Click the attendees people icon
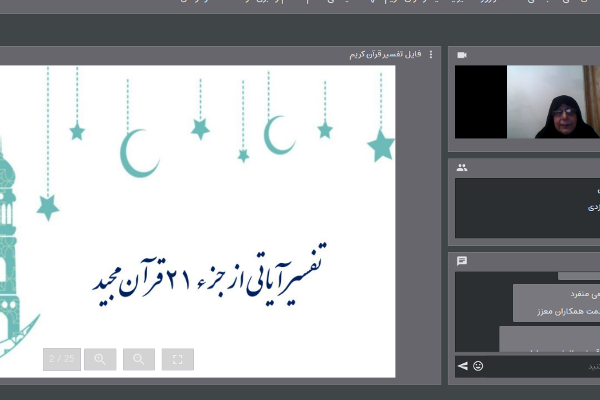The height and width of the screenshot is (400, 600). coord(462,168)
